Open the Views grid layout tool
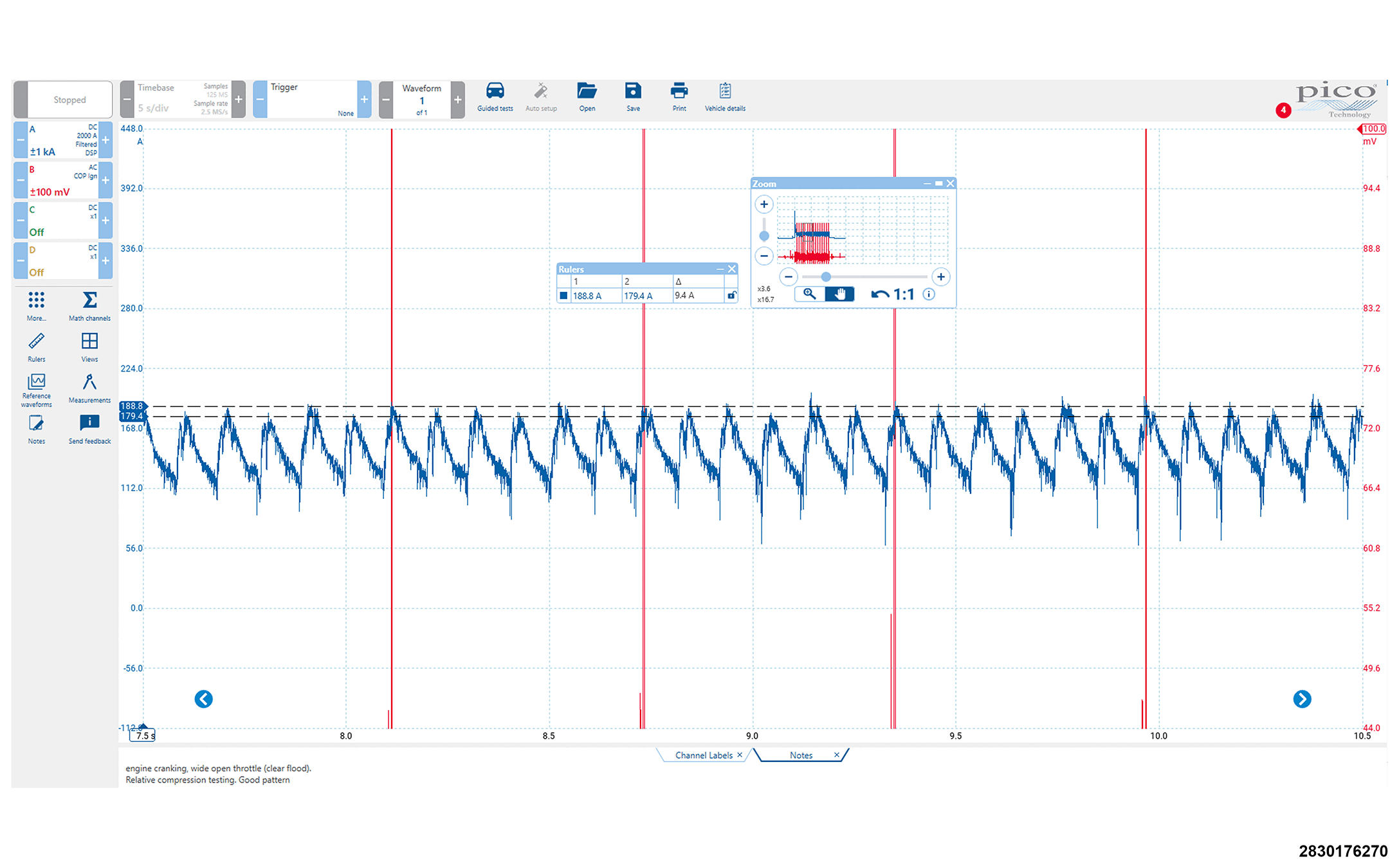 89,341
